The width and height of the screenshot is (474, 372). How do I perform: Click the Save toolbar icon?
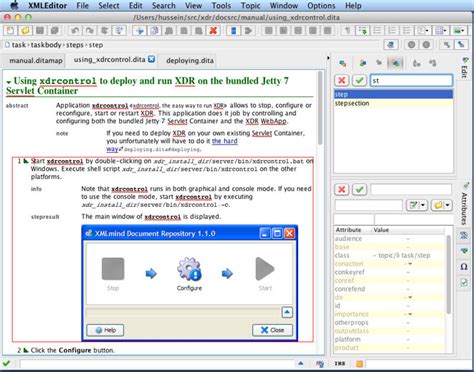40,31
